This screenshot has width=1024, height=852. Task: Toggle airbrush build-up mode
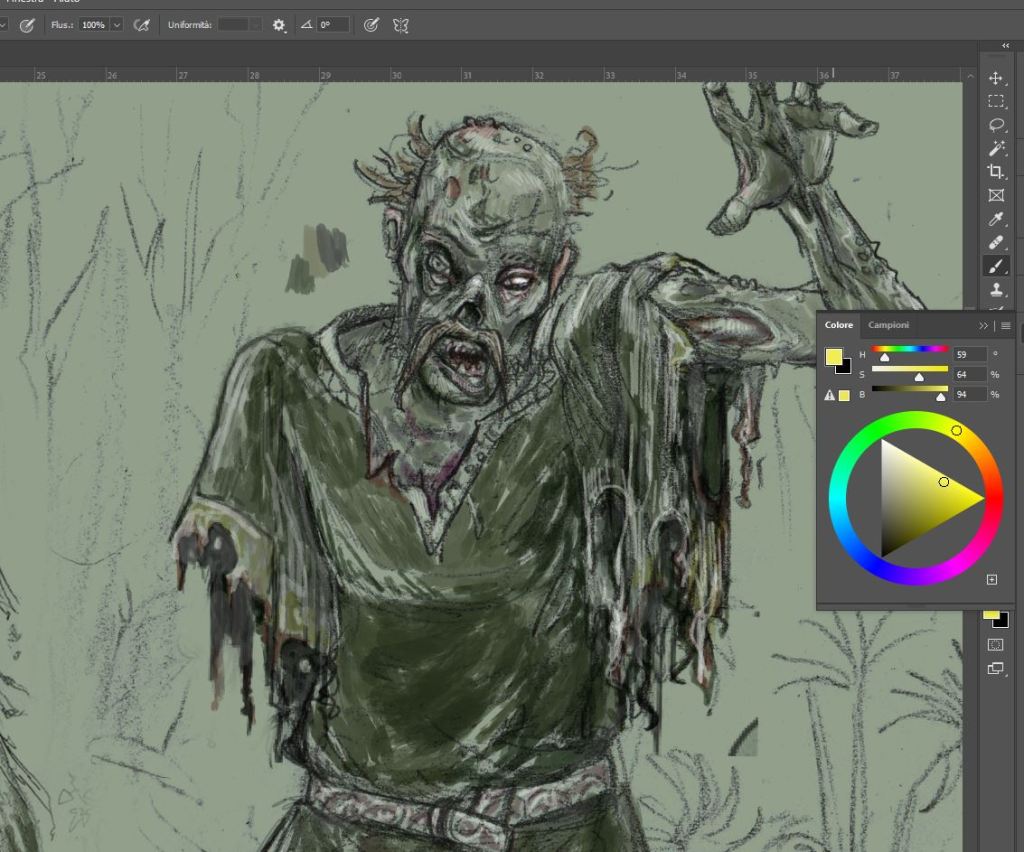tap(142, 25)
